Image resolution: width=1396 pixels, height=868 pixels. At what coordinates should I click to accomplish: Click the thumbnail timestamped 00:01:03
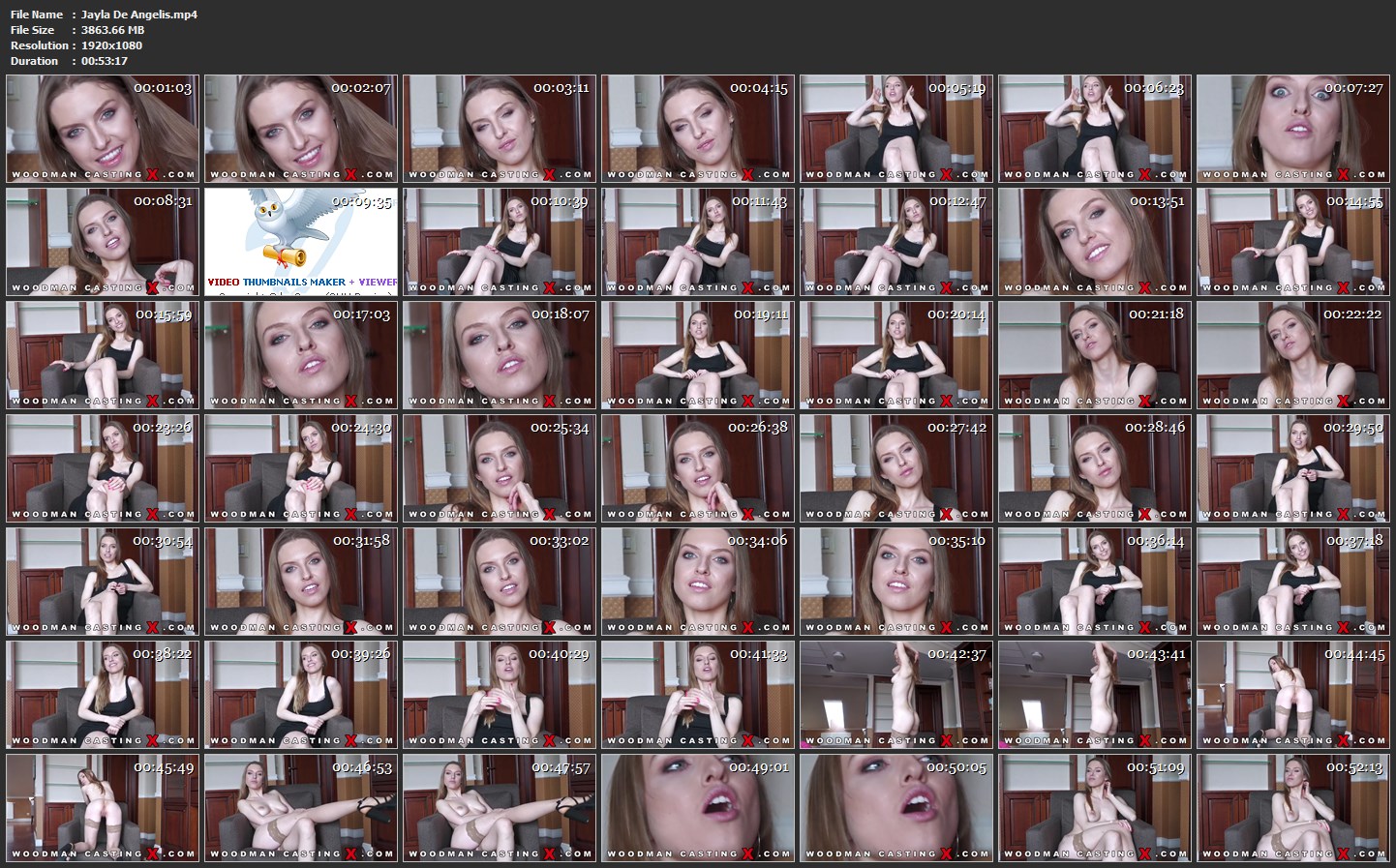(103, 129)
